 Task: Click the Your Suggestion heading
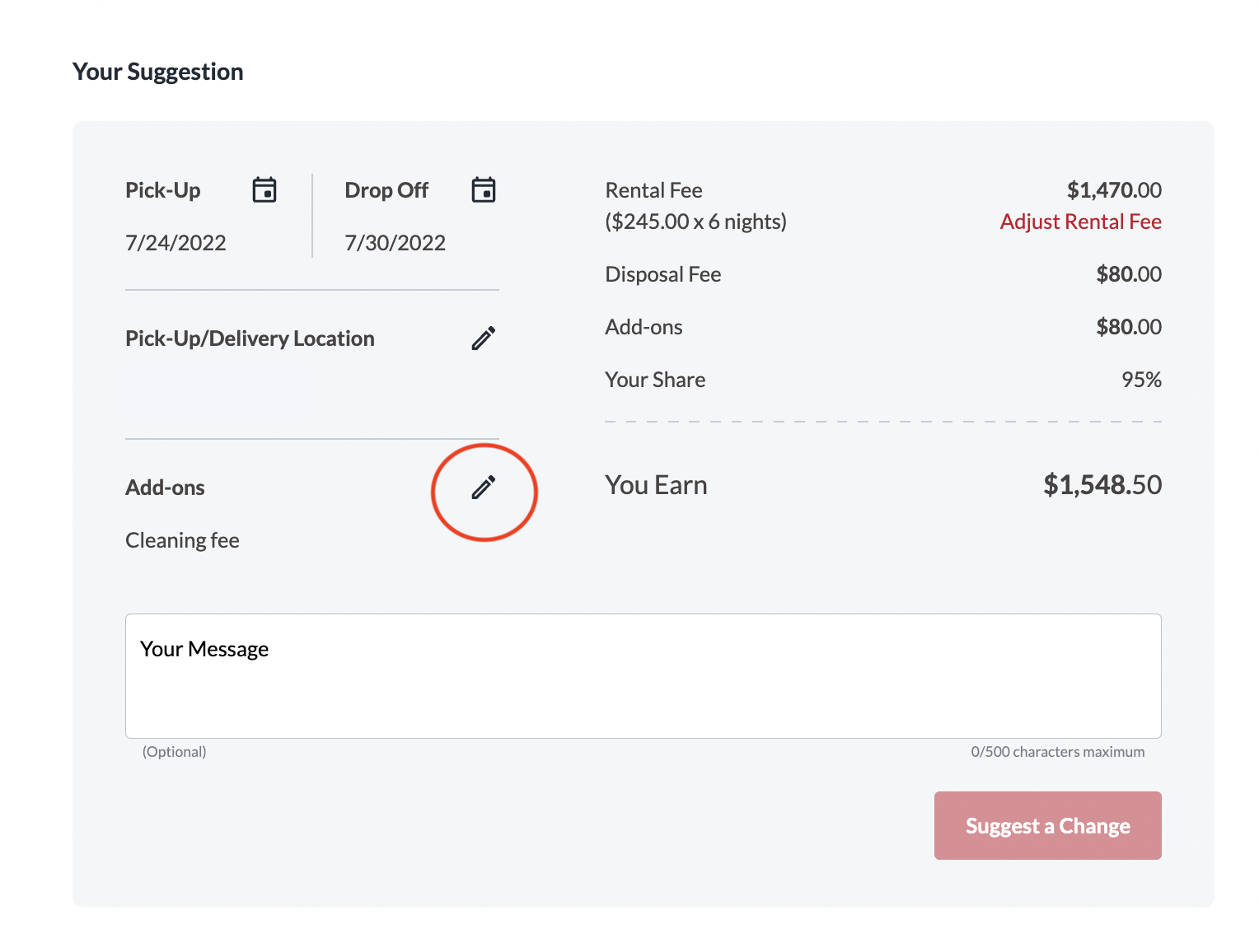click(x=157, y=72)
